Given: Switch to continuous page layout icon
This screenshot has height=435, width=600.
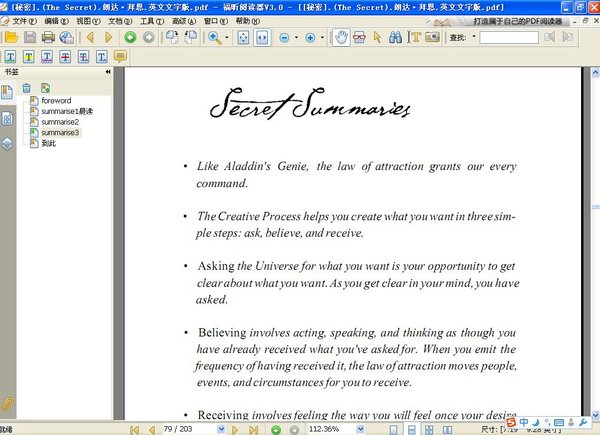Looking at the screenshot, I should (411, 430).
